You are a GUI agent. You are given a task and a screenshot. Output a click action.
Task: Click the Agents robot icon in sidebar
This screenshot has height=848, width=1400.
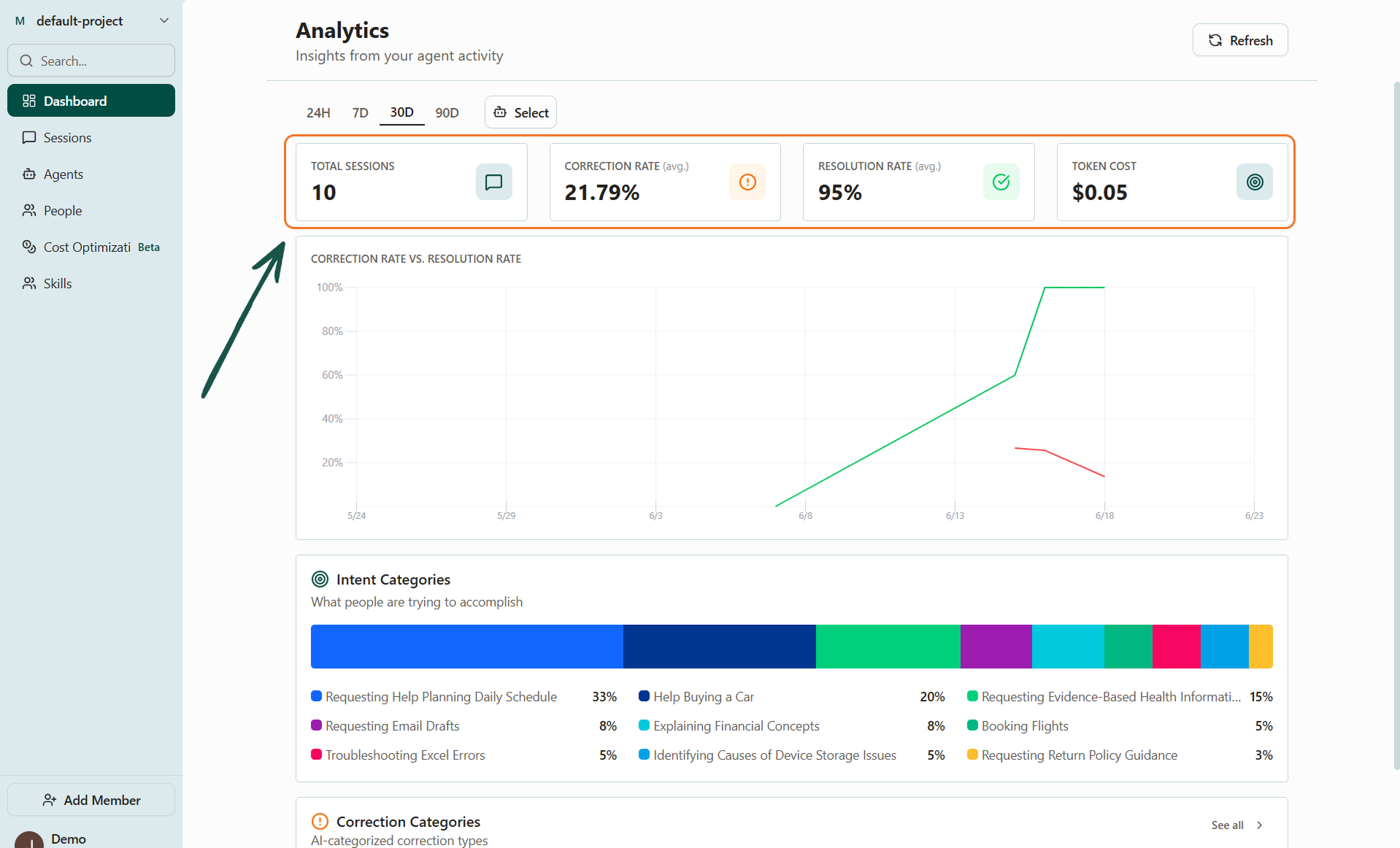tap(29, 174)
